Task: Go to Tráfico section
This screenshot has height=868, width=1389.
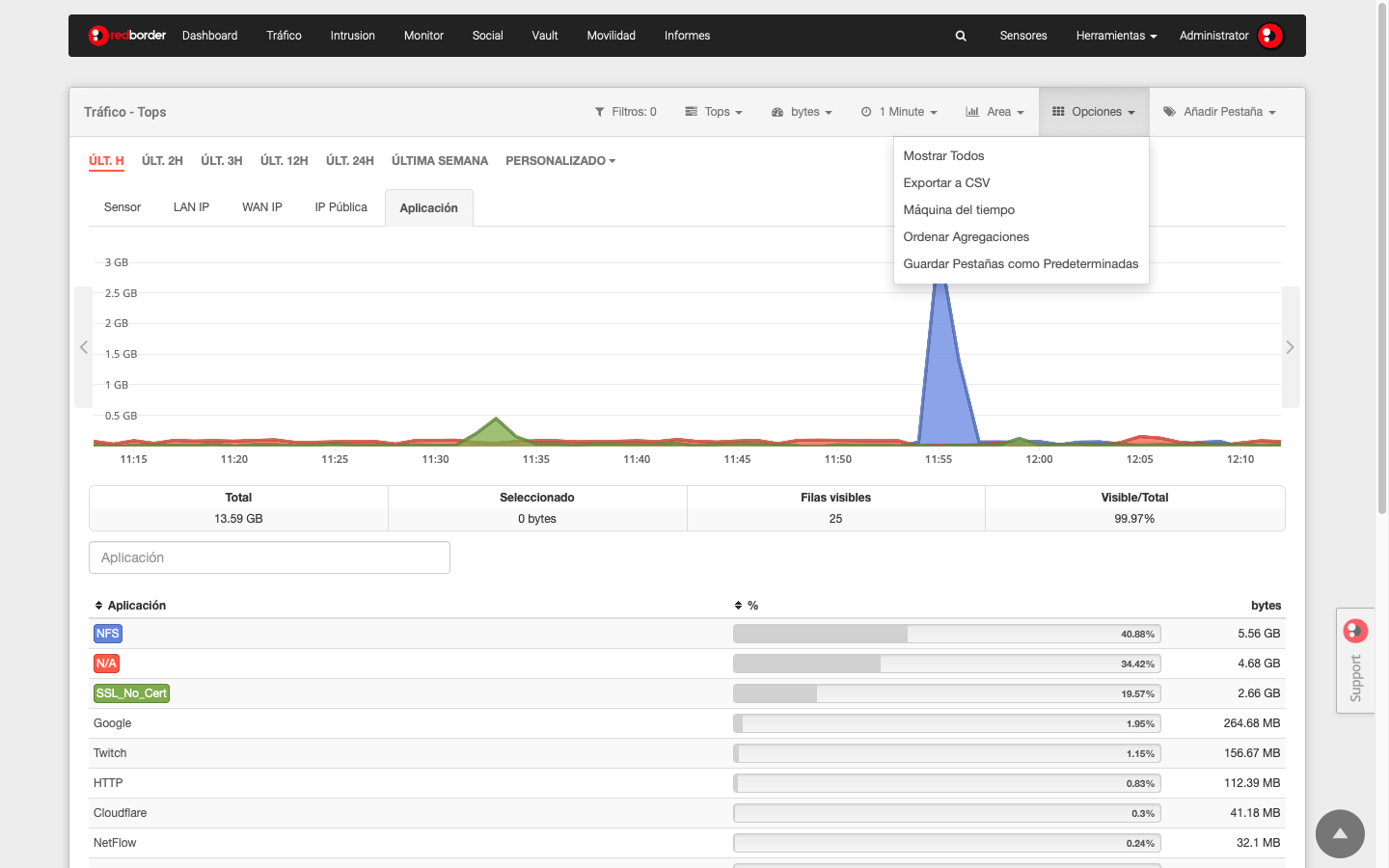Action: pyautogui.click(x=284, y=36)
